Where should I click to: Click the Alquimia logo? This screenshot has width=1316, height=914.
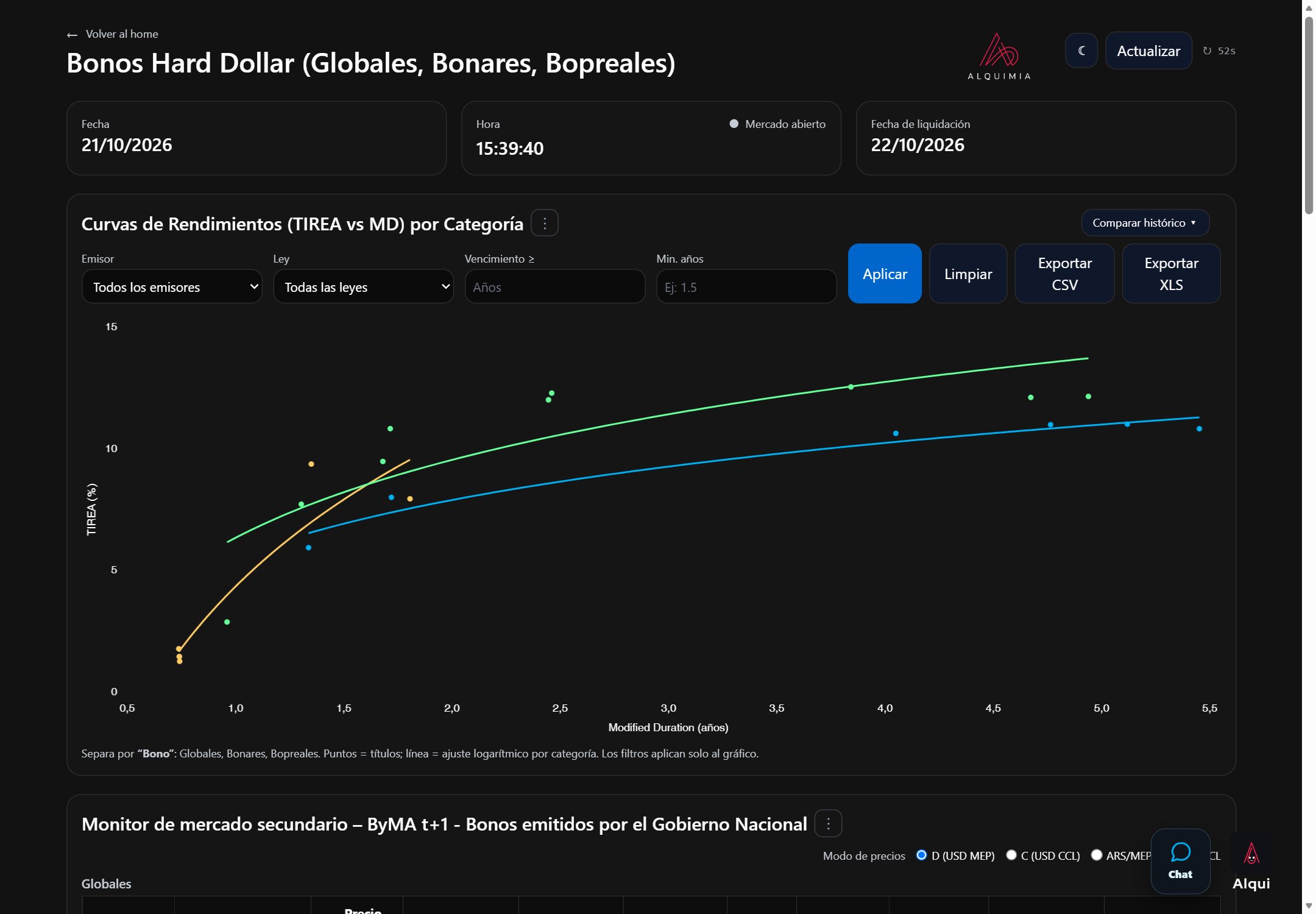(999, 57)
